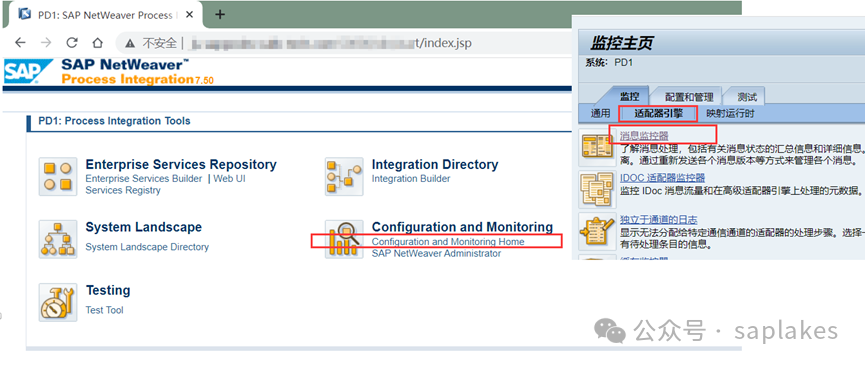Go to browser home via house icon
This screenshot has width=865, height=365.
point(97,43)
